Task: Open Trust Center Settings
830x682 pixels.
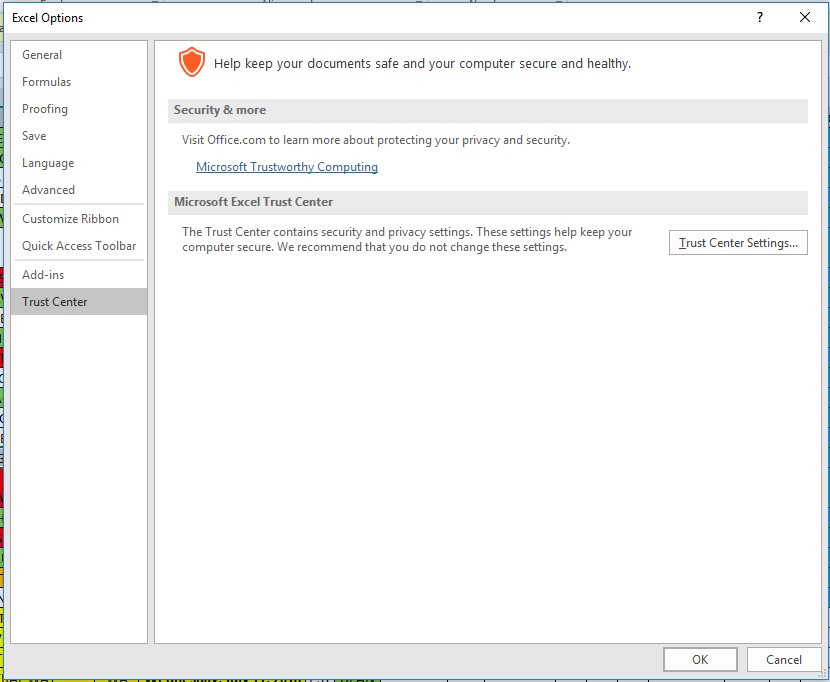Action: 738,243
